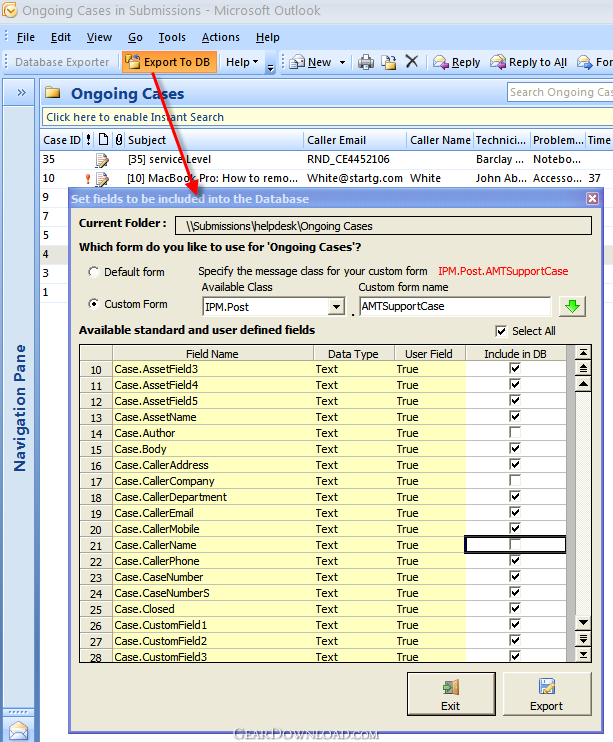Click the Forward envelope icon
The image size is (613, 742).
coord(585,62)
